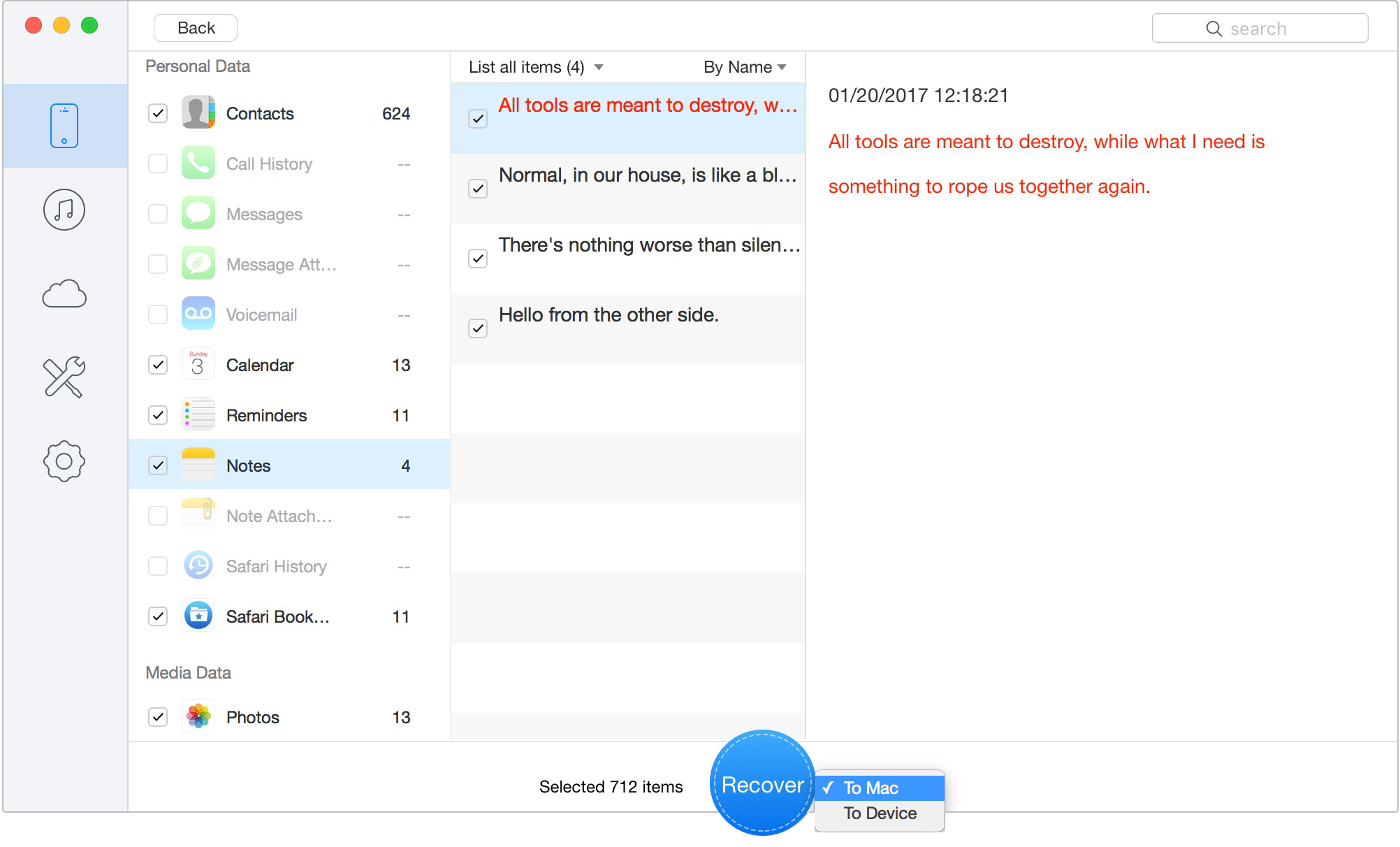Click the Calendar icon
This screenshot has width=1400, height=847.
pyautogui.click(x=198, y=365)
